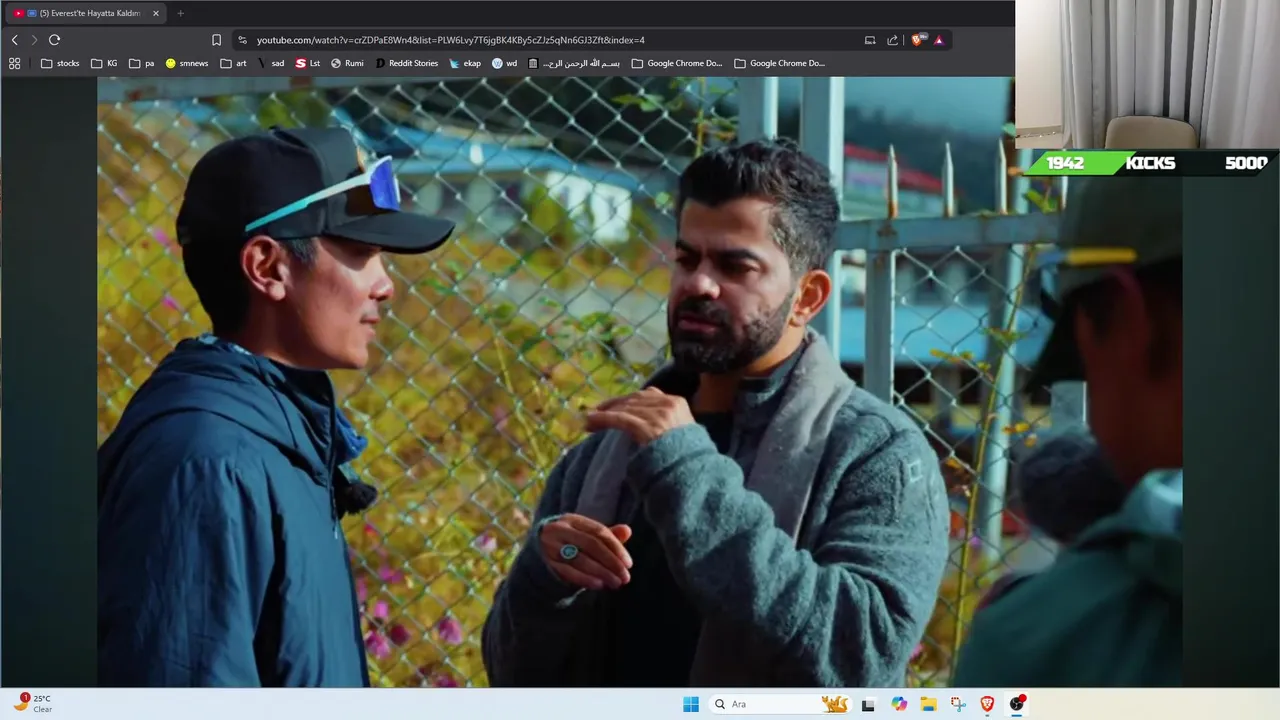Share this page via the share icon
This screenshot has height=720, width=1280.
[892, 40]
